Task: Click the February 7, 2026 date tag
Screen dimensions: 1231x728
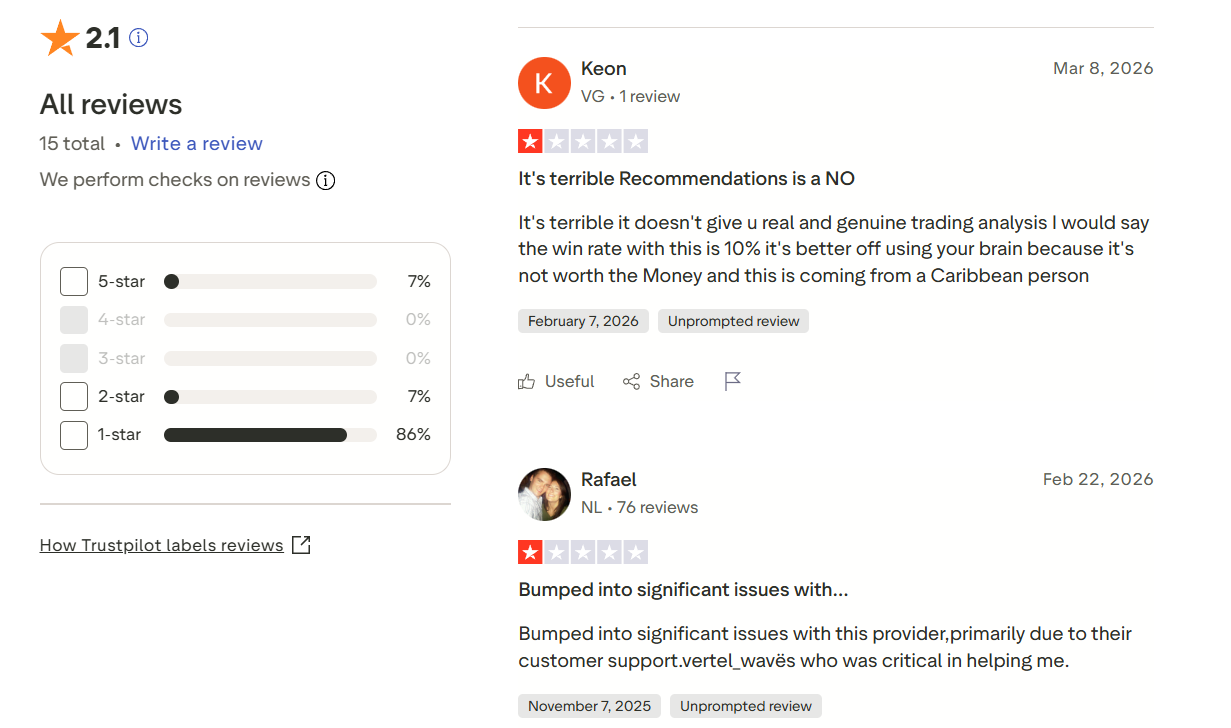Action: tap(583, 321)
